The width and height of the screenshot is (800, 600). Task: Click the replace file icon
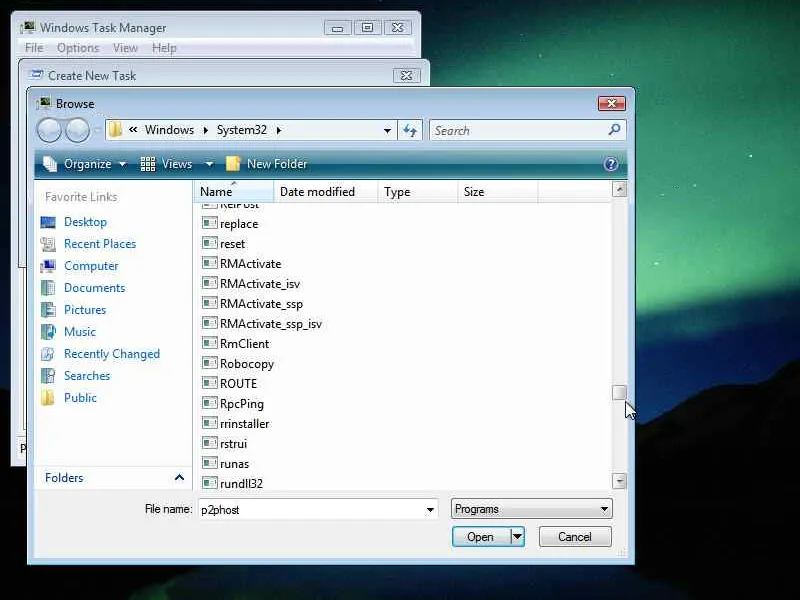pos(209,223)
